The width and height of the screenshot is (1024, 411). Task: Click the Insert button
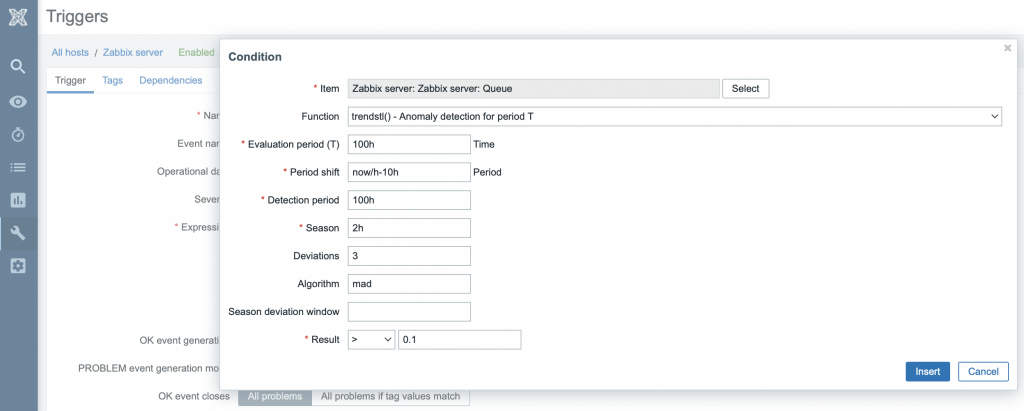pyautogui.click(x=927, y=371)
